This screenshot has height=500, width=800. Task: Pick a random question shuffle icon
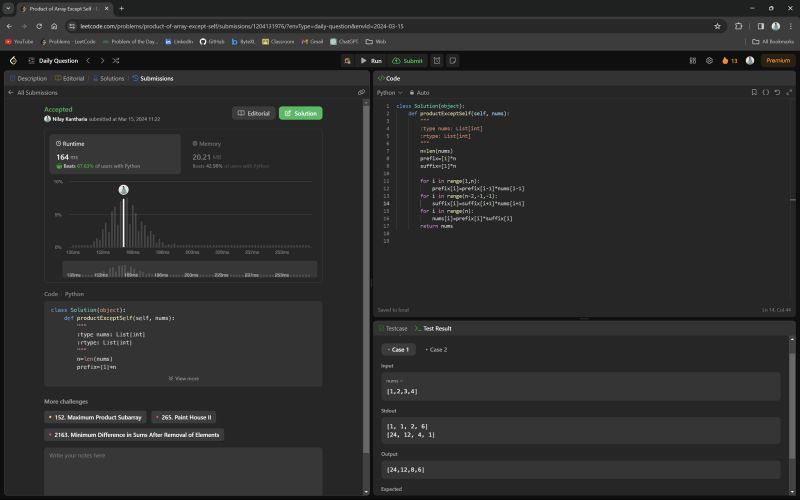coord(116,61)
